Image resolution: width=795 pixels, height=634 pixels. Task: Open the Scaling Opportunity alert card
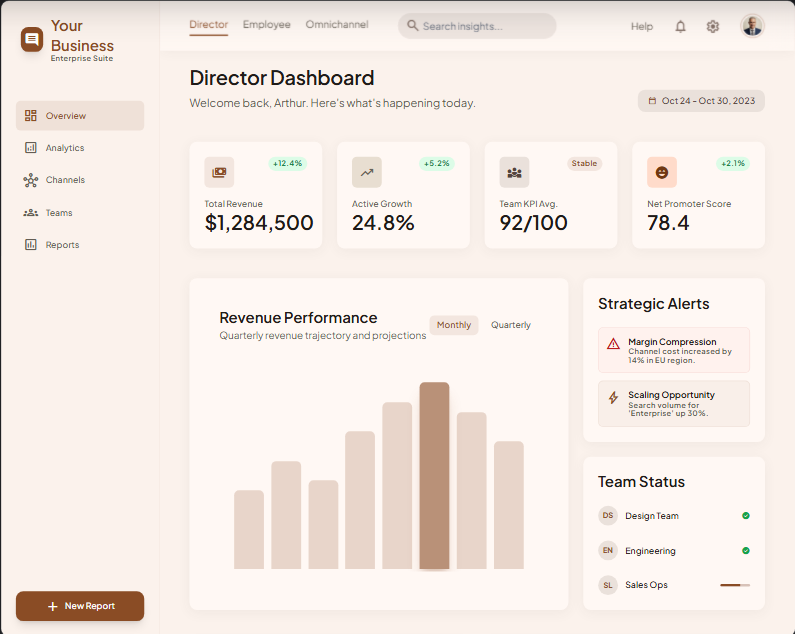(x=674, y=404)
